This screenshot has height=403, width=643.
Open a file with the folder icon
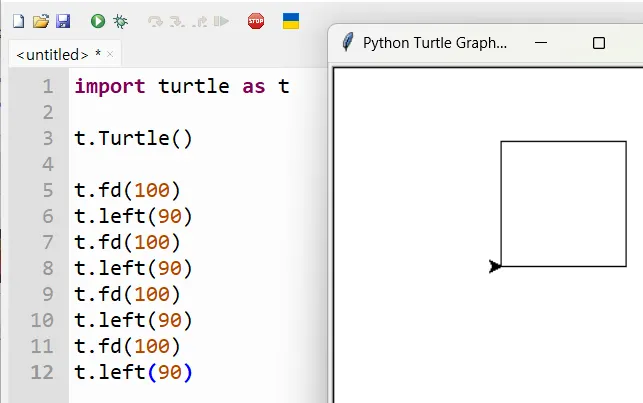click(x=40, y=21)
